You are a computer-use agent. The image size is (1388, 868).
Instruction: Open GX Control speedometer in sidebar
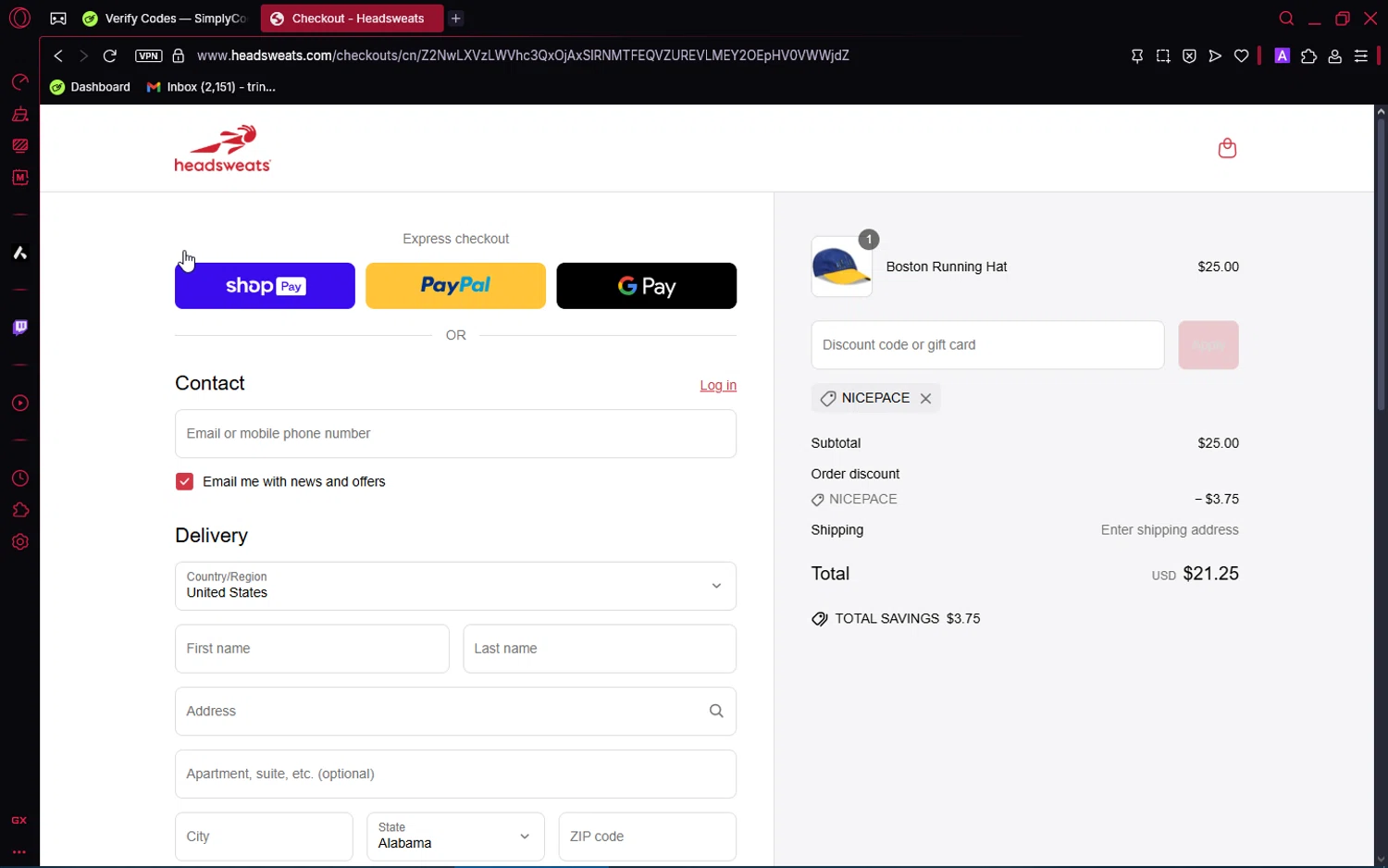point(19,82)
